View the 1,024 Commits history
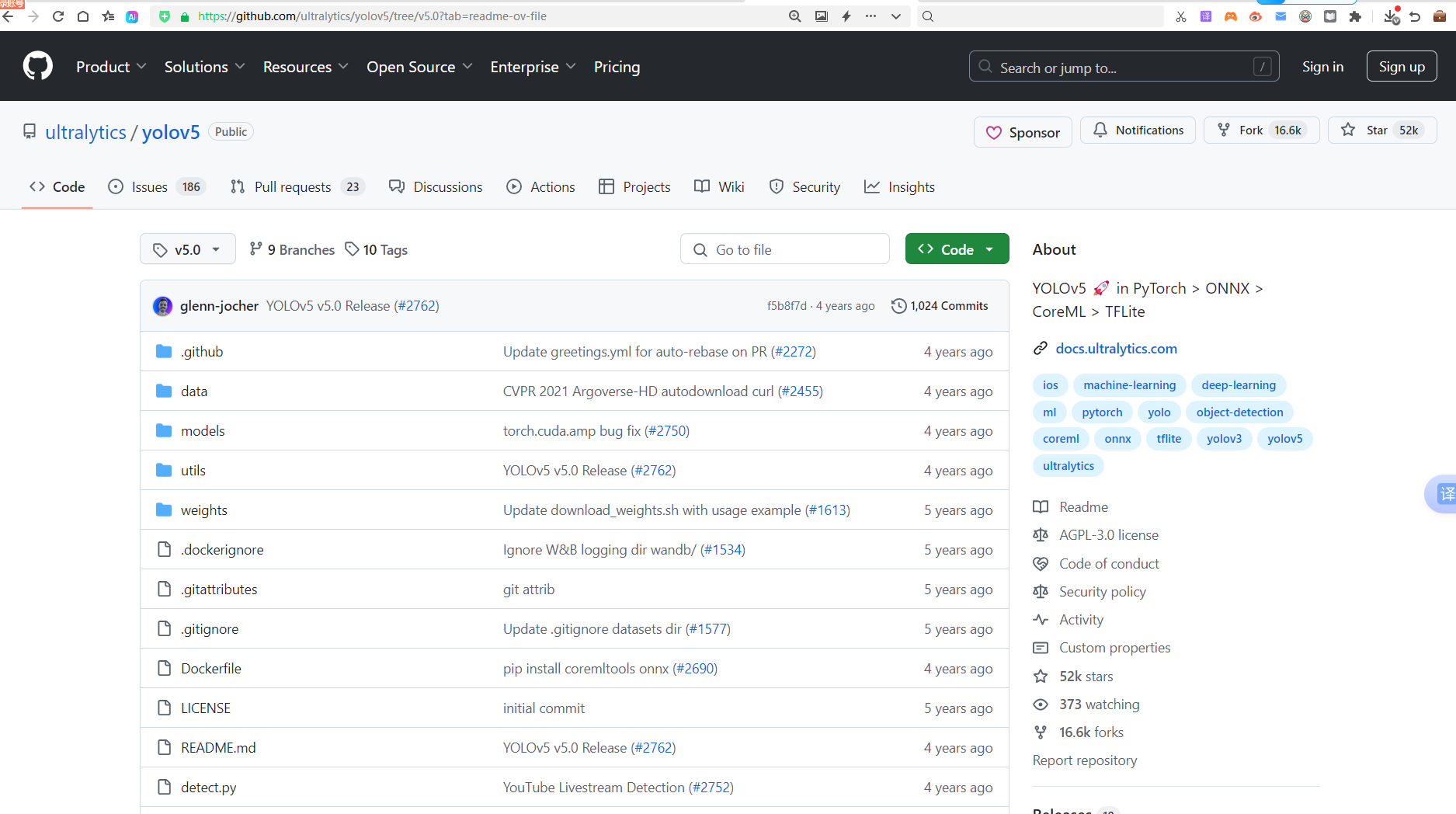 pos(940,306)
